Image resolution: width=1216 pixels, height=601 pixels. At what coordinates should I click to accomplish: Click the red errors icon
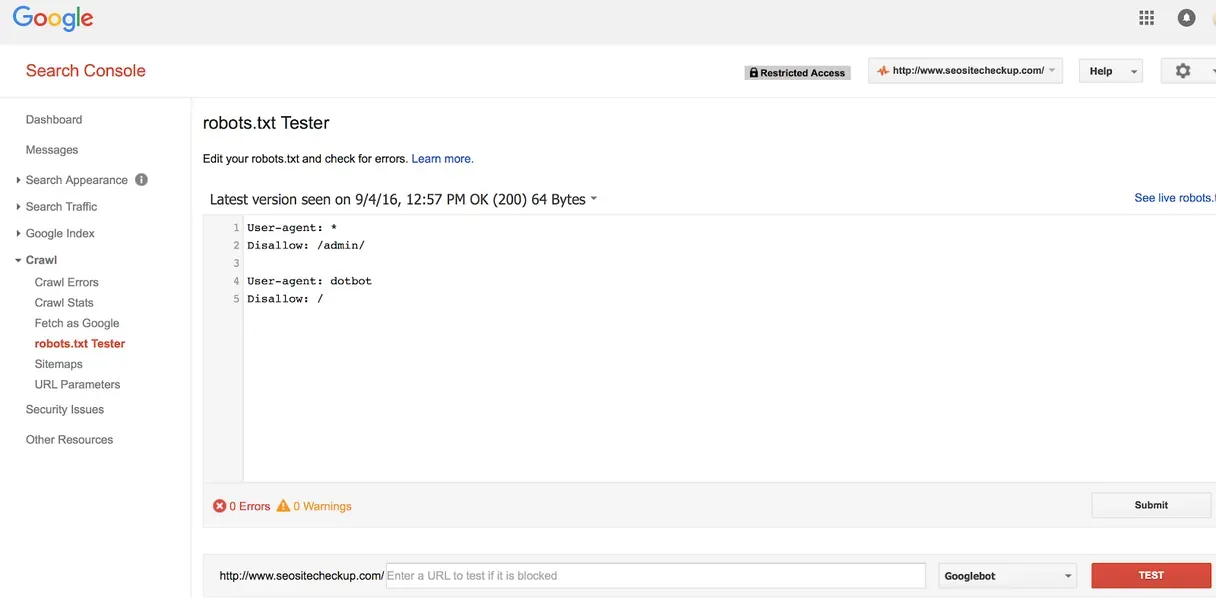220,506
